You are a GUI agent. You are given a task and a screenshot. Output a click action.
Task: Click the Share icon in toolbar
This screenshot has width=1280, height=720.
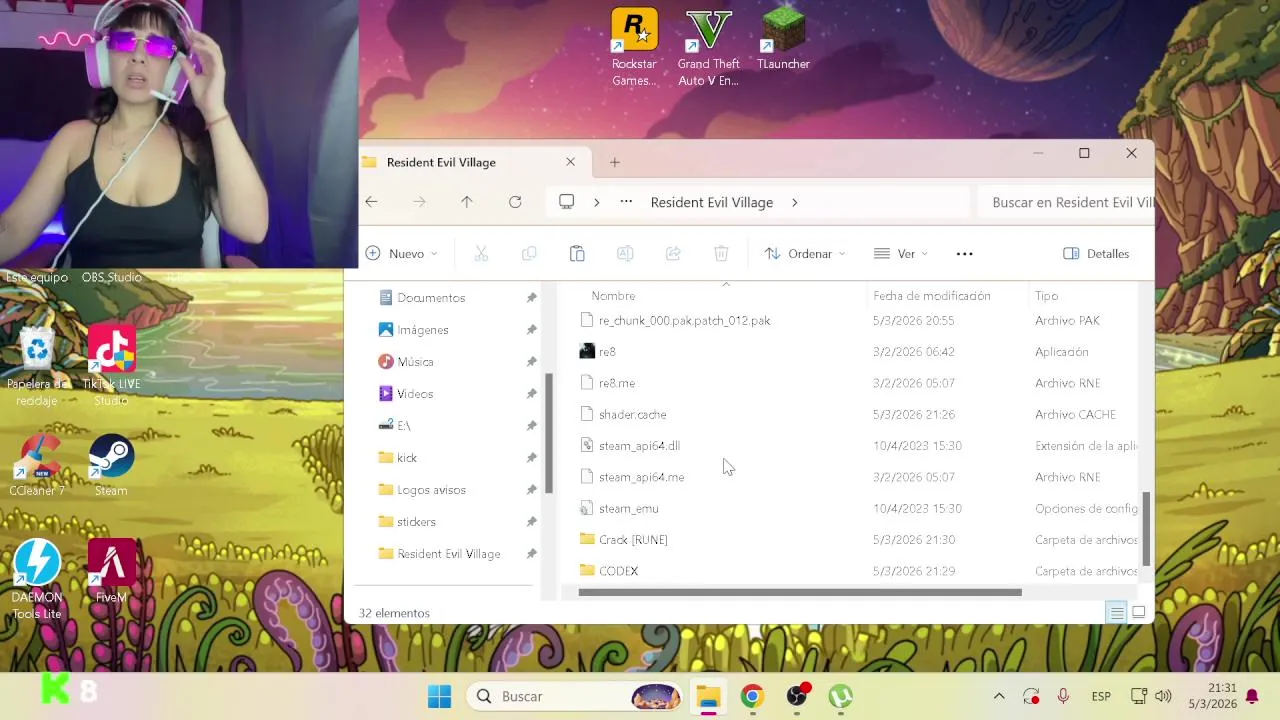click(x=673, y=254)
